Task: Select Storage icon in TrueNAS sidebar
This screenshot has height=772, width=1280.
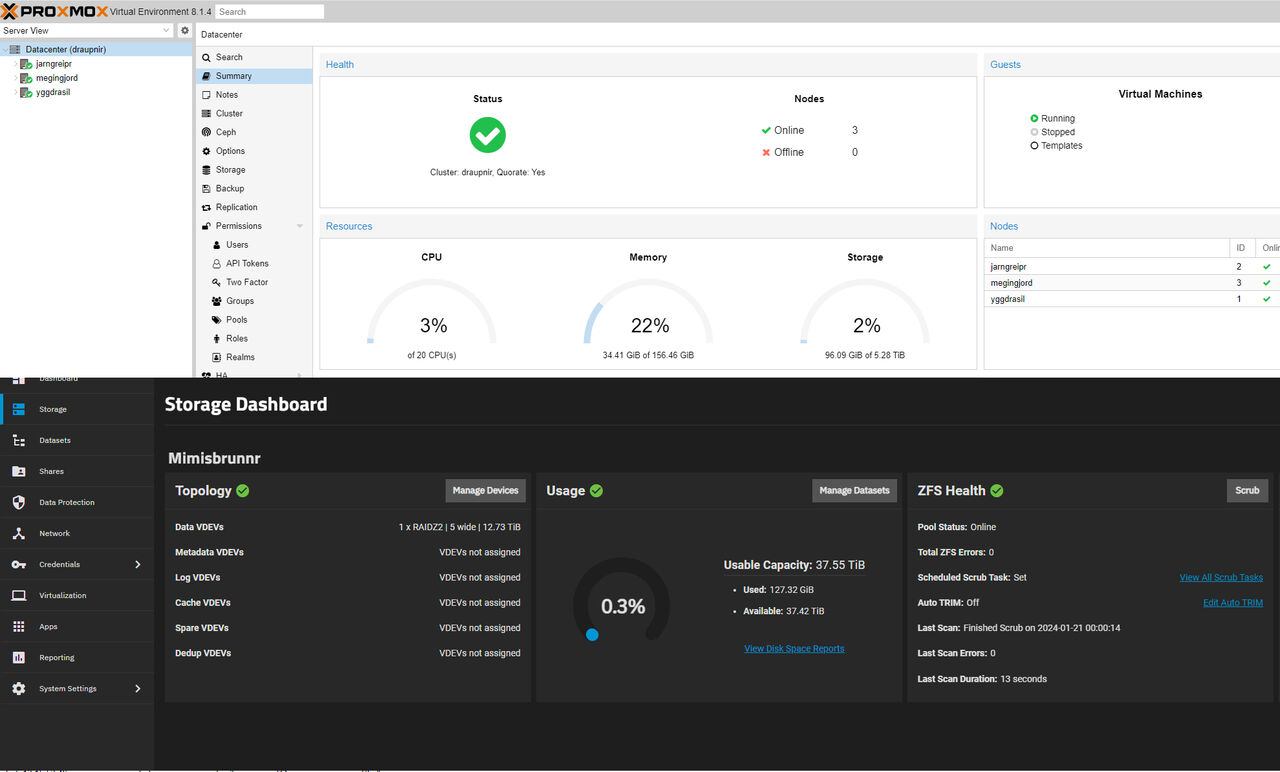Action: click(x=19, y=409)
